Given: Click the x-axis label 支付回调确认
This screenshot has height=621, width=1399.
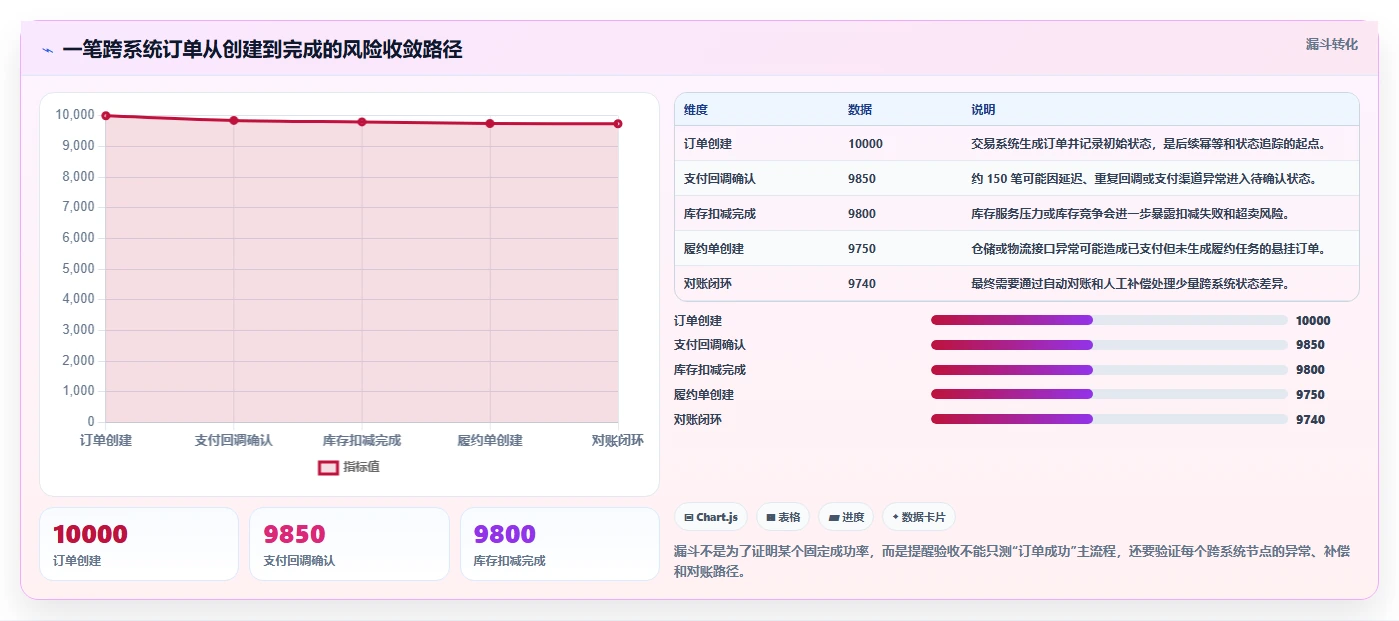Looking at the screenshot, I should 234,440.
